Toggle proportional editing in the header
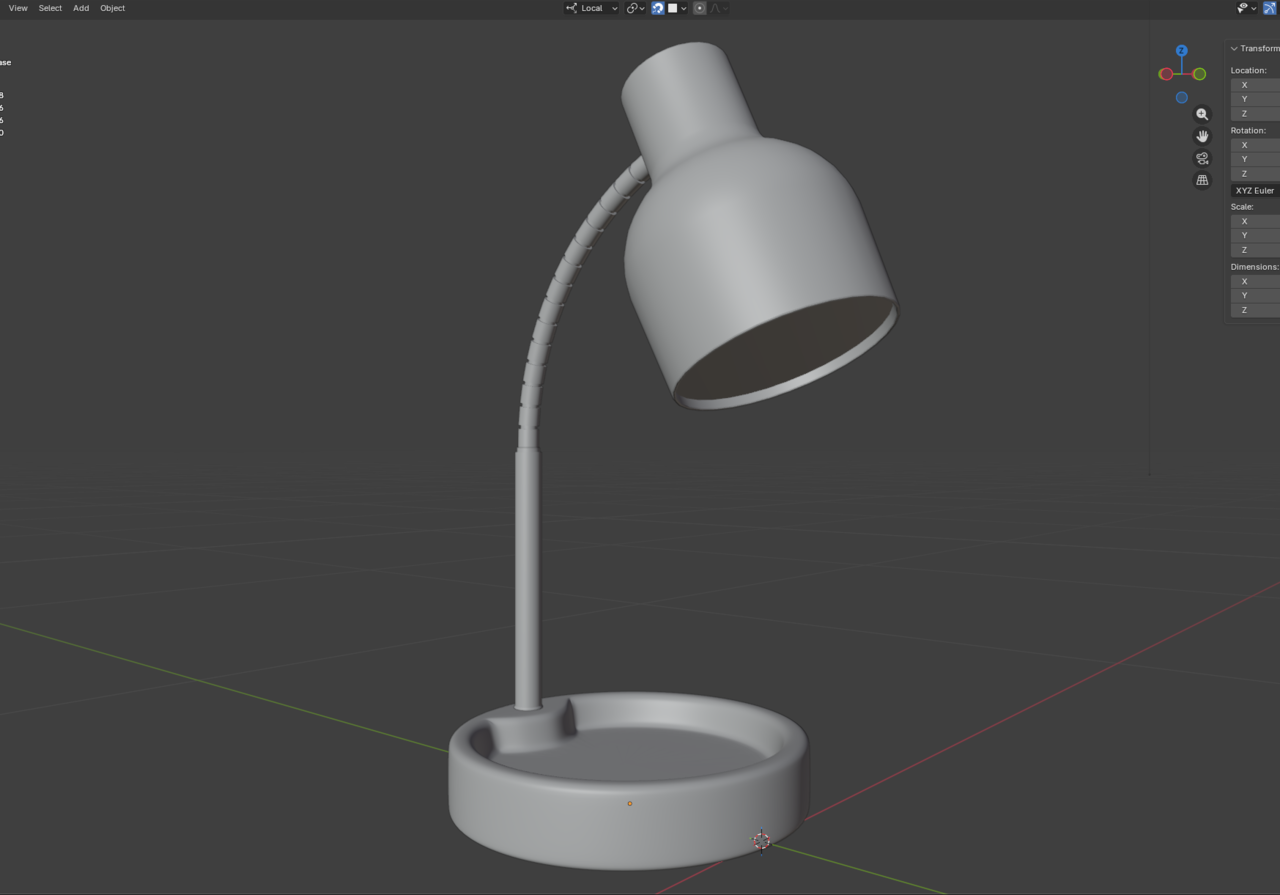The image size is (1280, 895). click(x=699, y=8)
